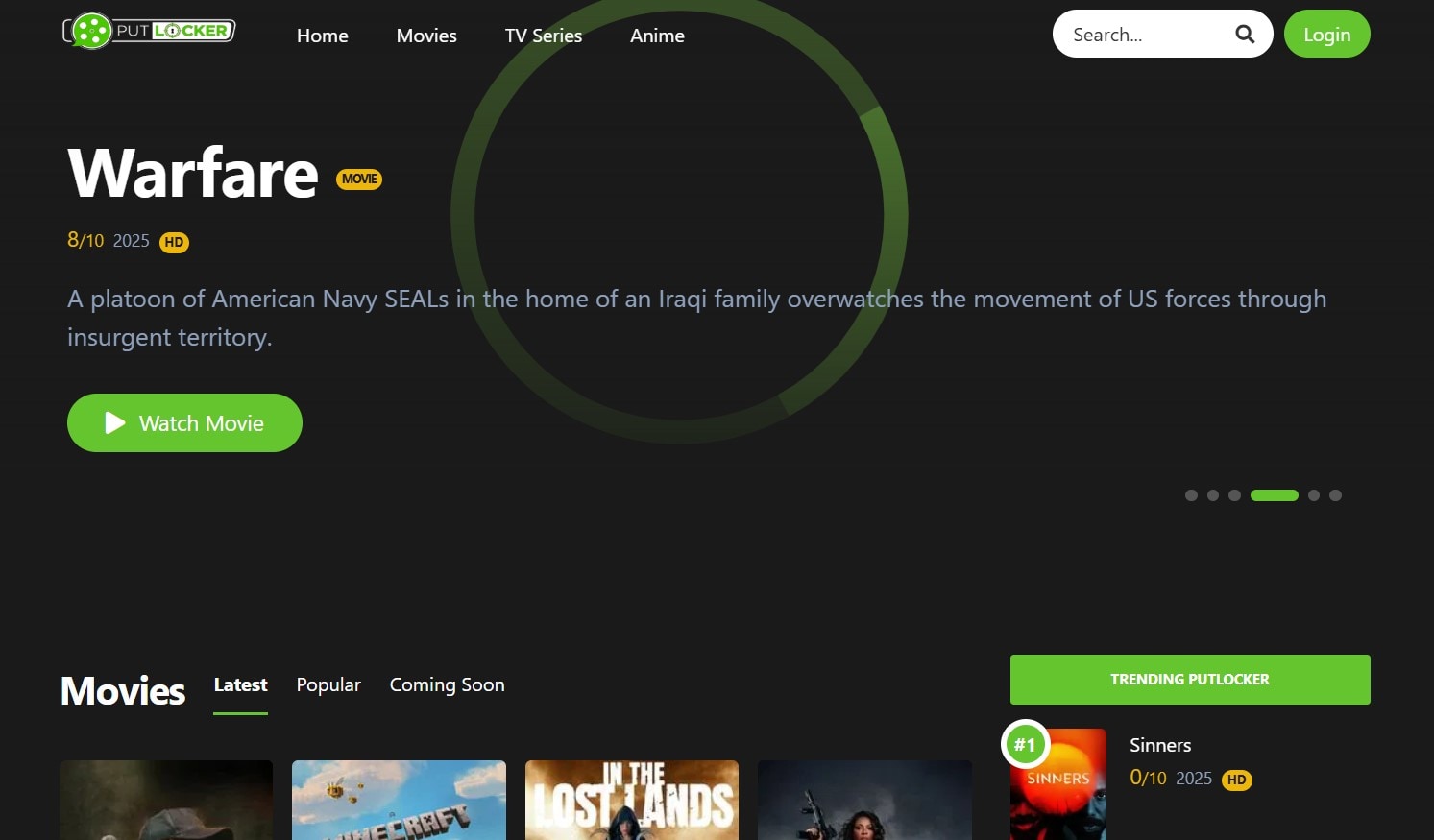The height and width of the screenshot is (840, 1434).
Task: Switch to the Coming Soon tab
Action: 447,685
